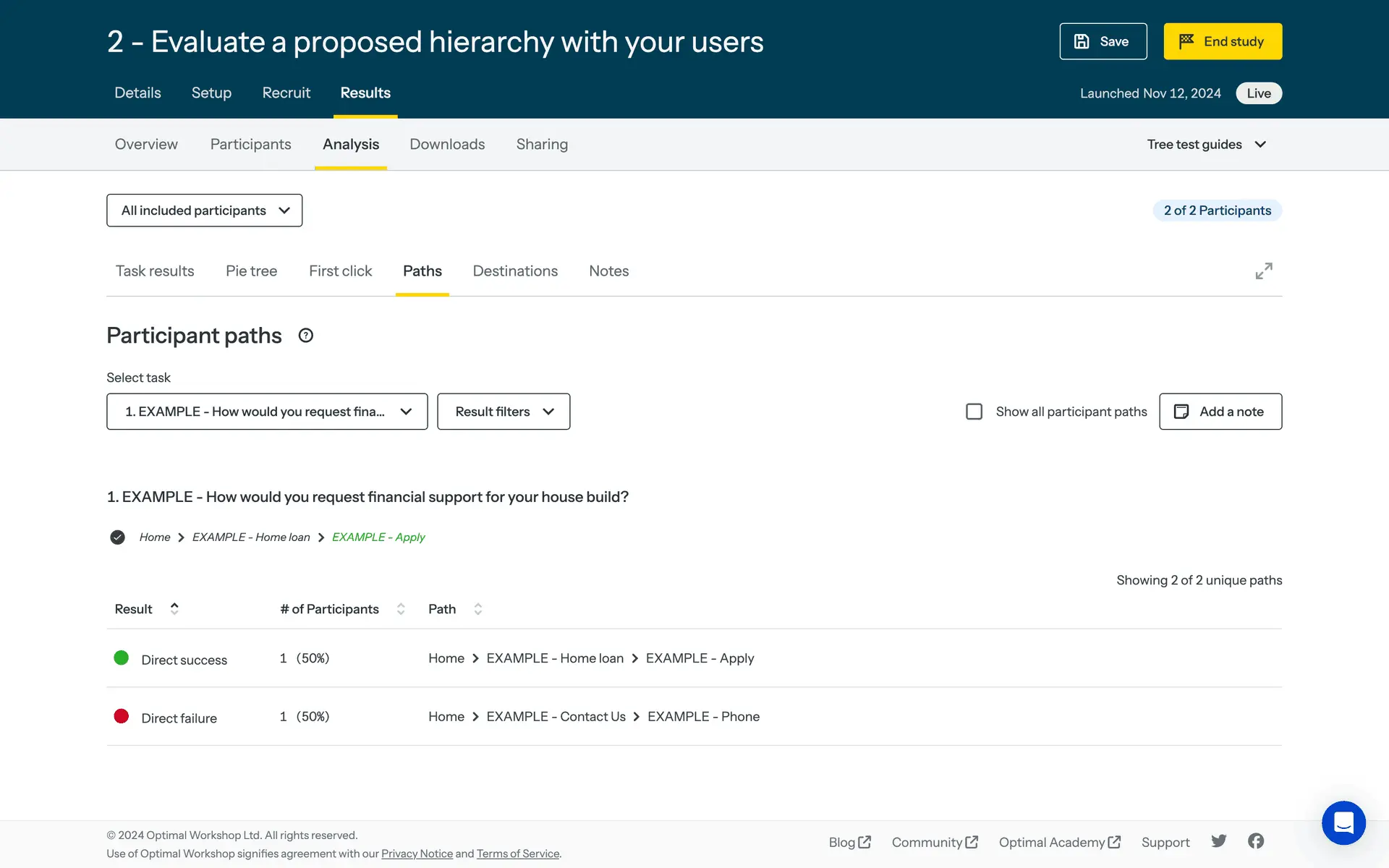This screenshot has height=868, width=1389.
Task: Sort by # of Participants column arrows
Action: pyautogui.click(x=401, y=609)
